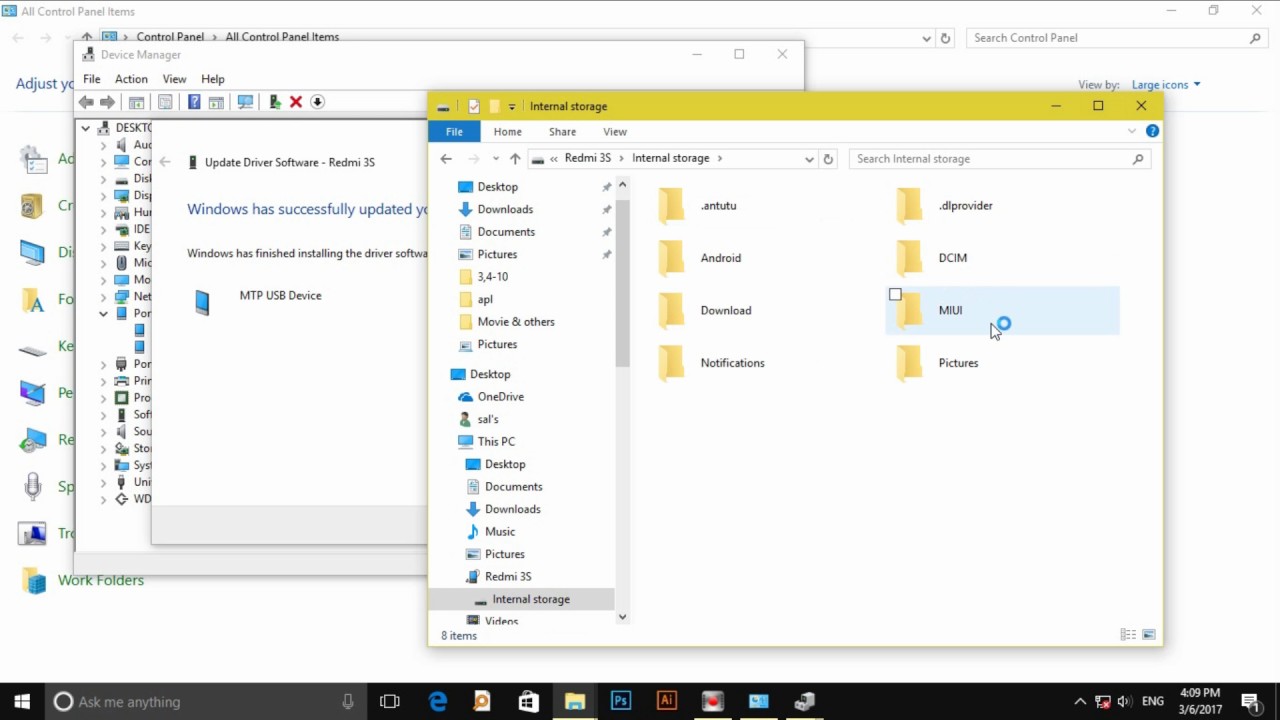The image size is (1280, 720).
Task: Open the File tab in Explorer
Action: point(454,132)
